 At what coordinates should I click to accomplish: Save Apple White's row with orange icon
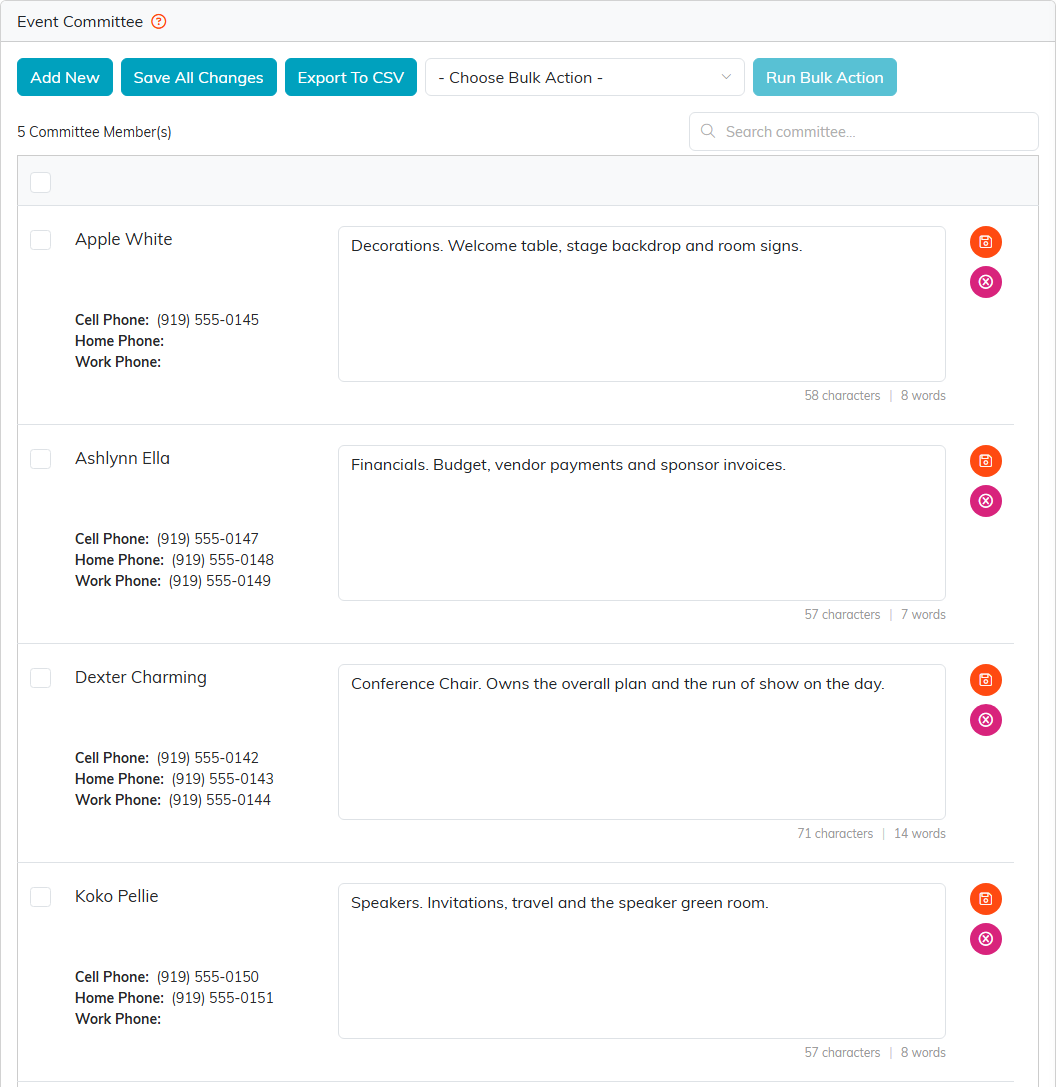[985, 242]
